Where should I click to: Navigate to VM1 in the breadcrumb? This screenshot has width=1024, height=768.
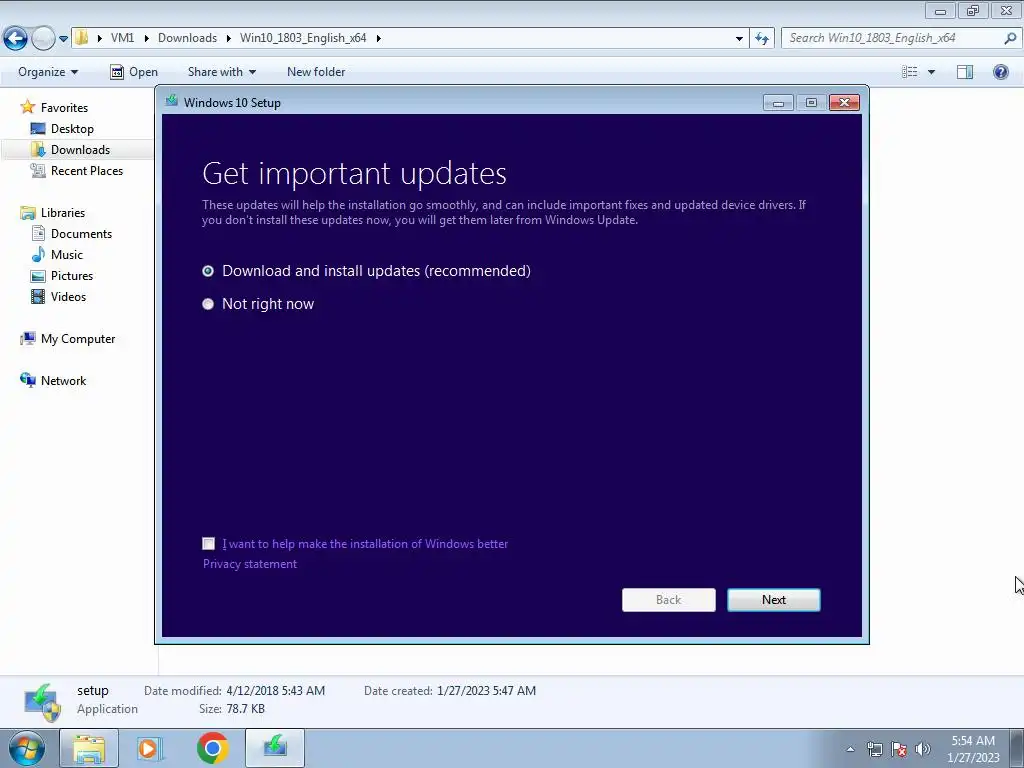tap(122, 38)
